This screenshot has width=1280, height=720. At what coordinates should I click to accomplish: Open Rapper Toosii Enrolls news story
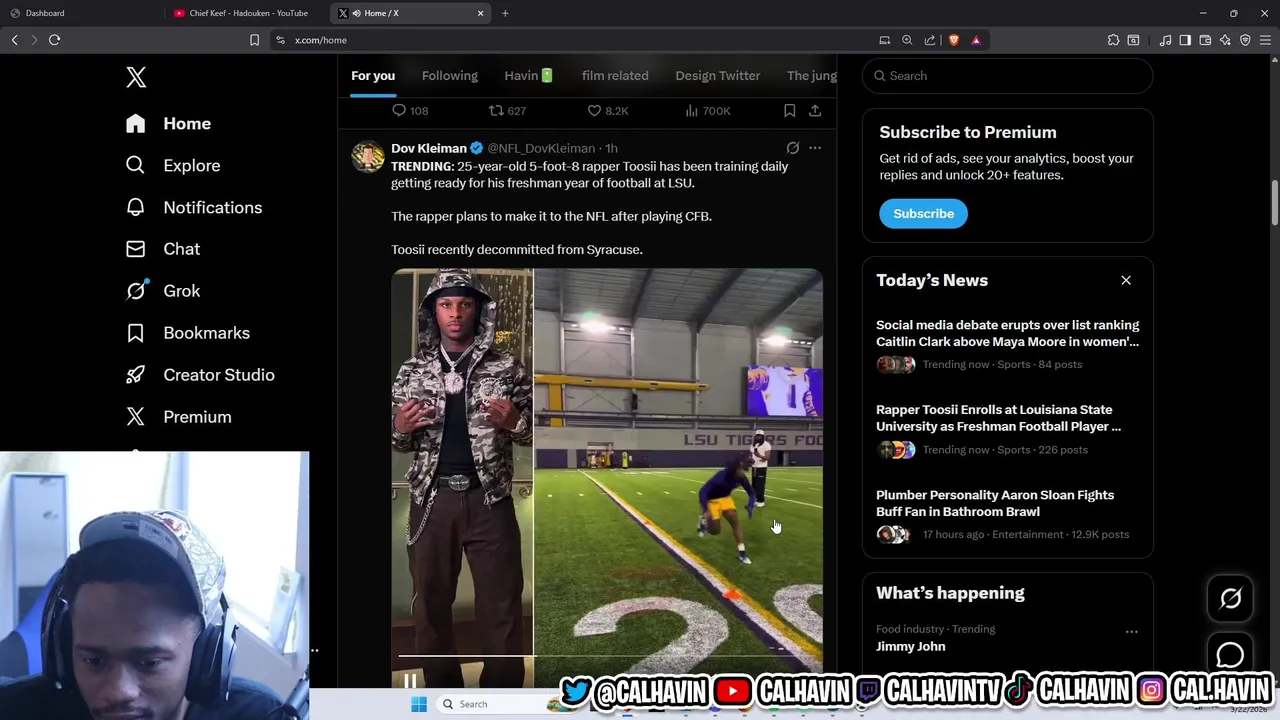(x=1007, y=429)
